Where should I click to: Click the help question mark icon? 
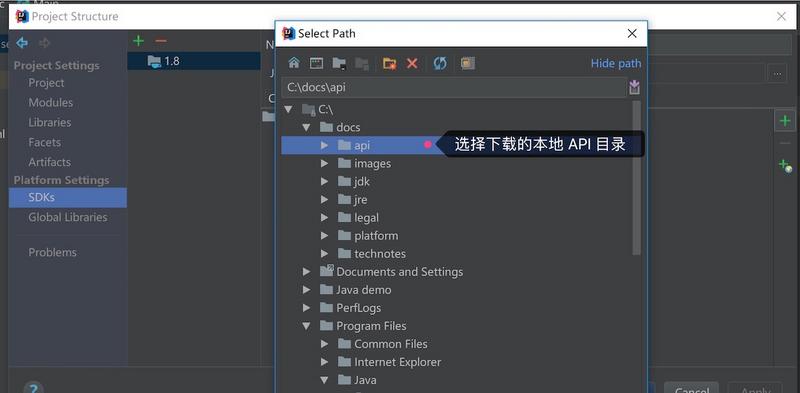(x=34, y=388)
